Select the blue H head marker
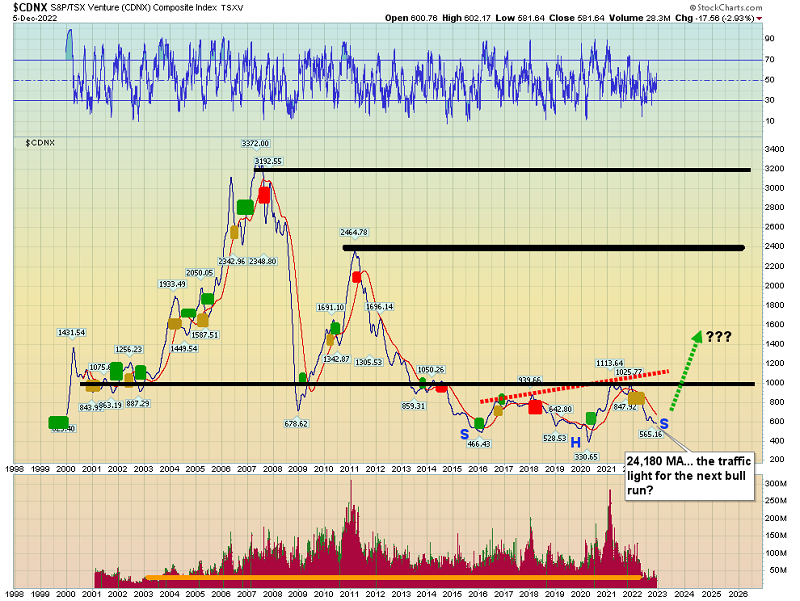This screenshot has height=601, width=800. click(x=576, y=441)
